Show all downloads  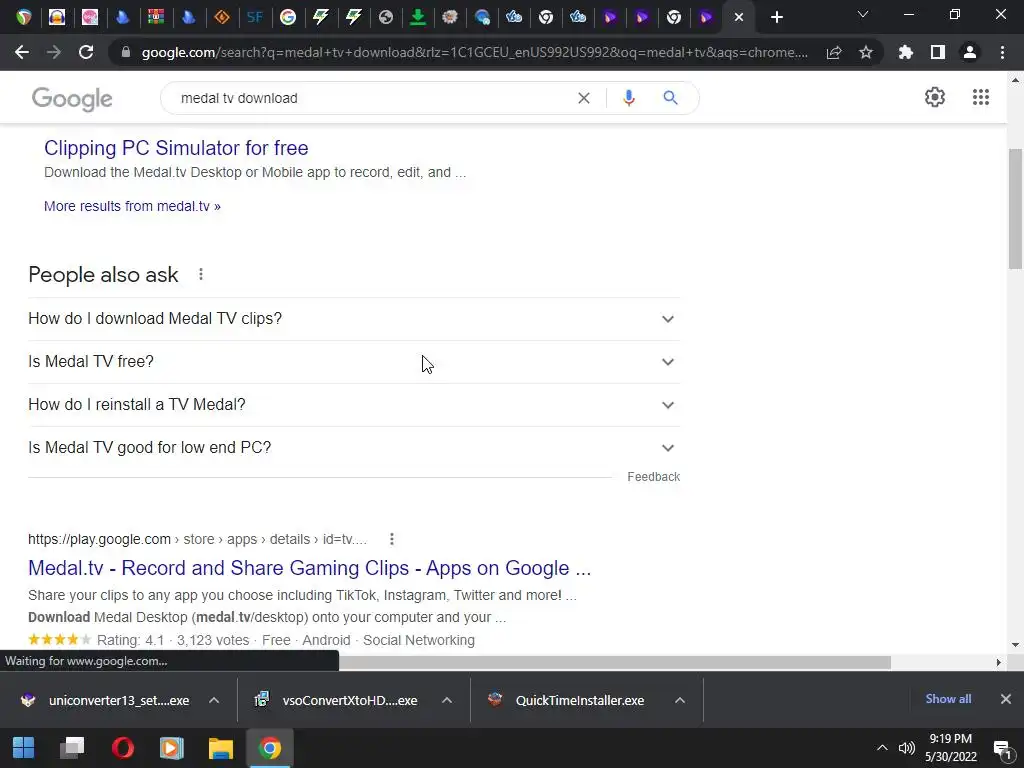click(x=948, y=699)
